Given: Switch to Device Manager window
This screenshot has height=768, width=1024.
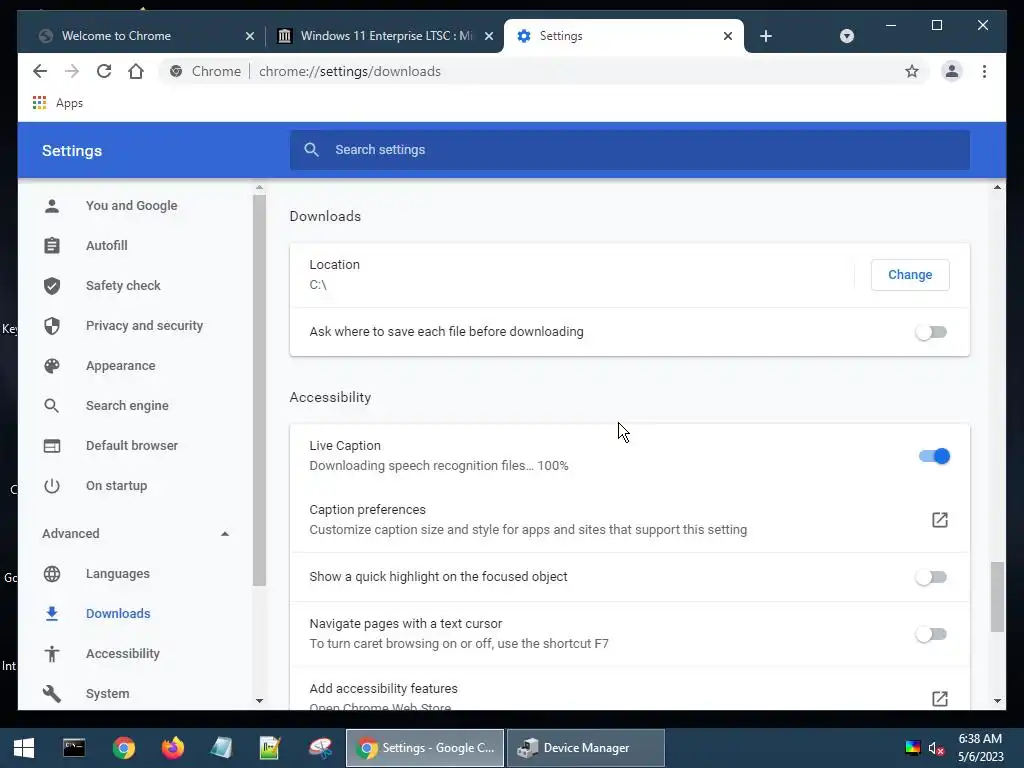Looking at the screenshot, I should [x=586, y=748].
